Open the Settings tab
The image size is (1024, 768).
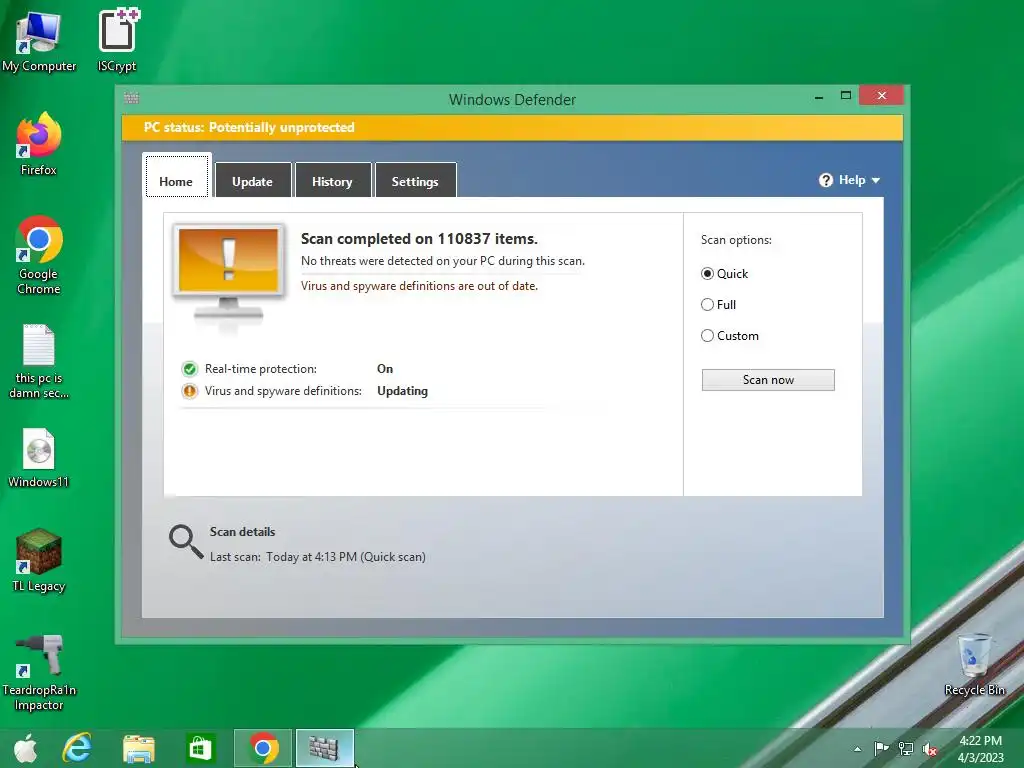(415, 180)
